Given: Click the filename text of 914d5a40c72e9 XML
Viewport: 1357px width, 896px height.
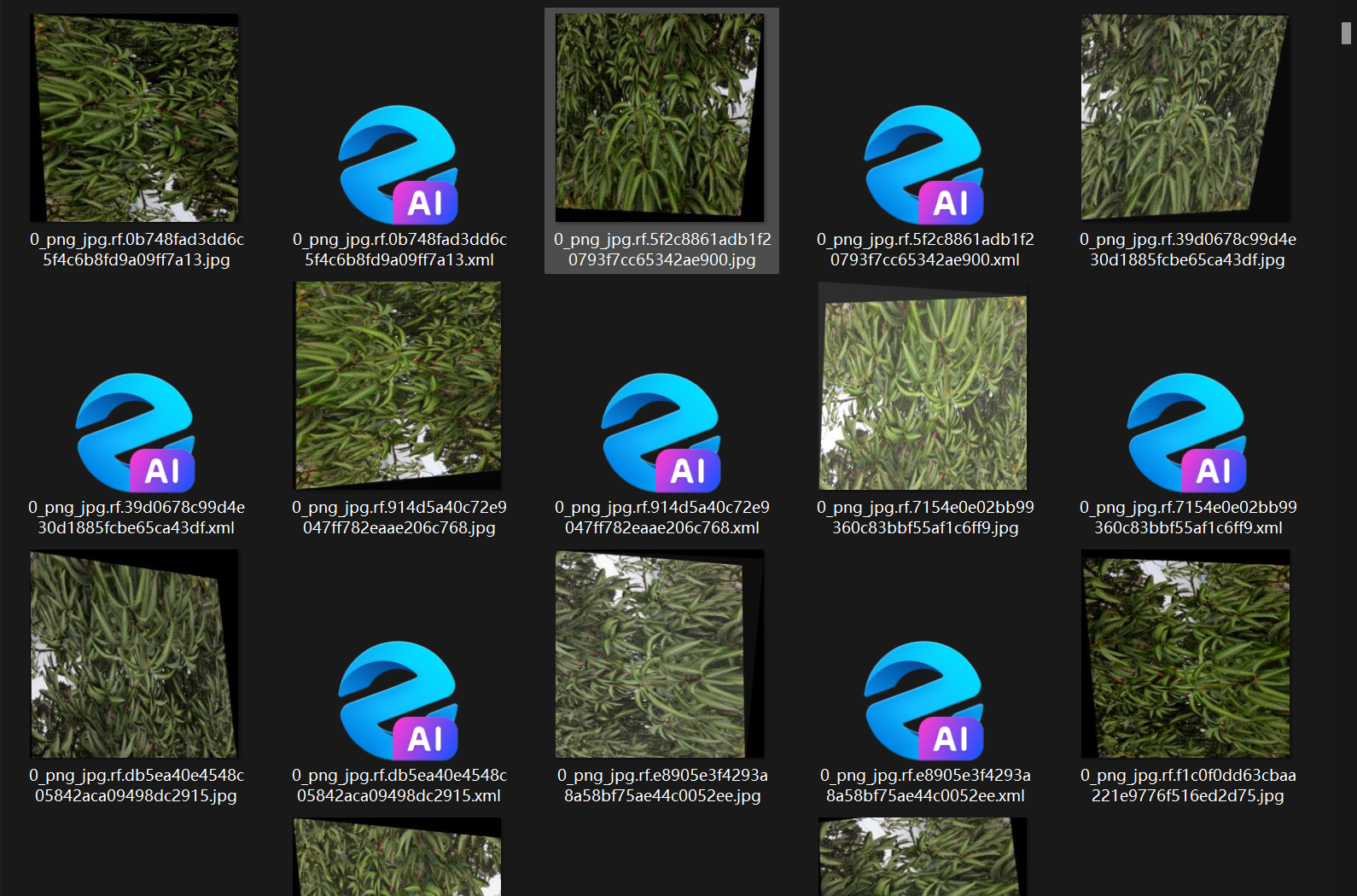Looking at the screenshot, I should tap(662, 518).
